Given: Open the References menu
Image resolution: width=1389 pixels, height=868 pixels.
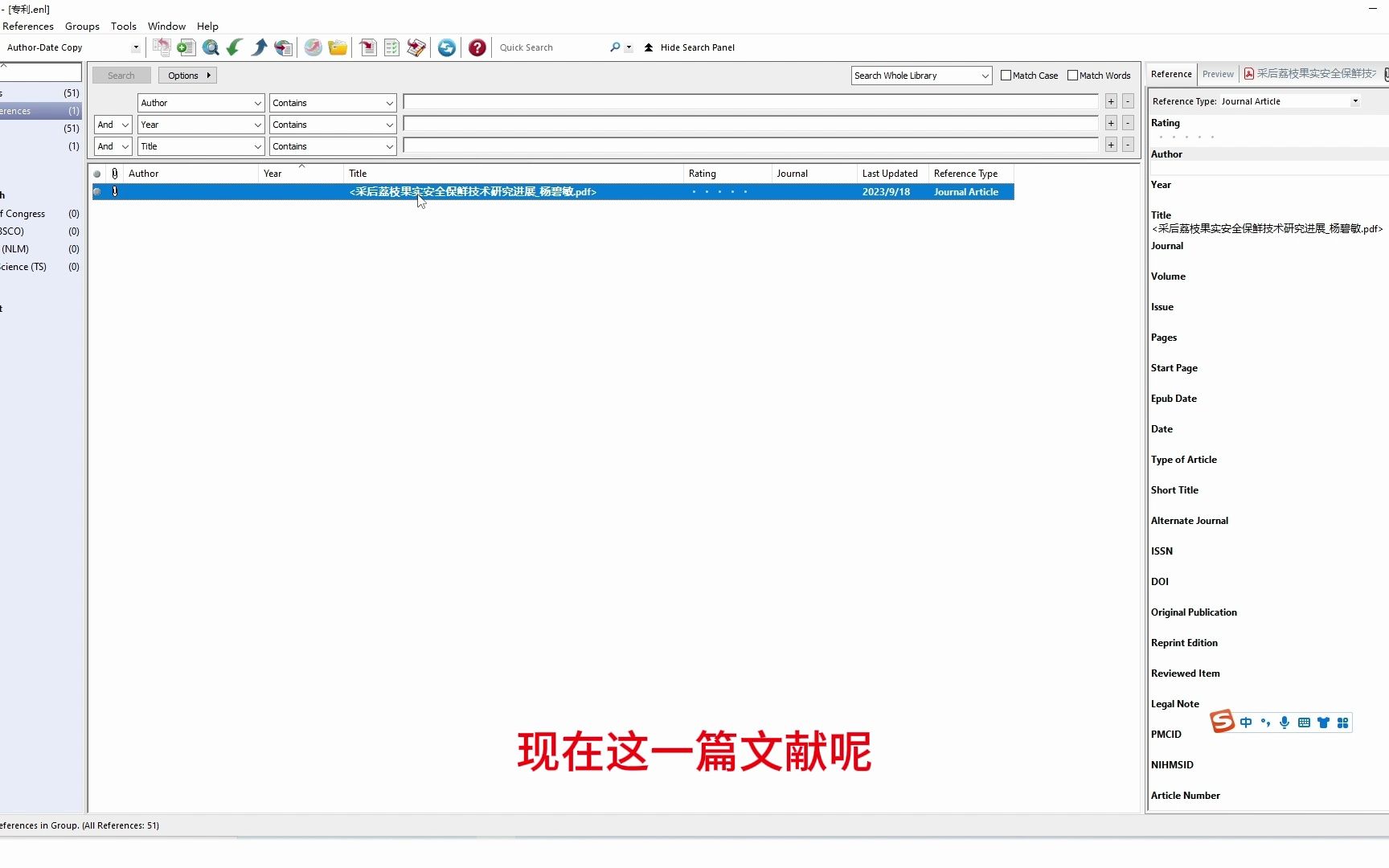Looking at the screenshot, I should [x=28, y=26].
